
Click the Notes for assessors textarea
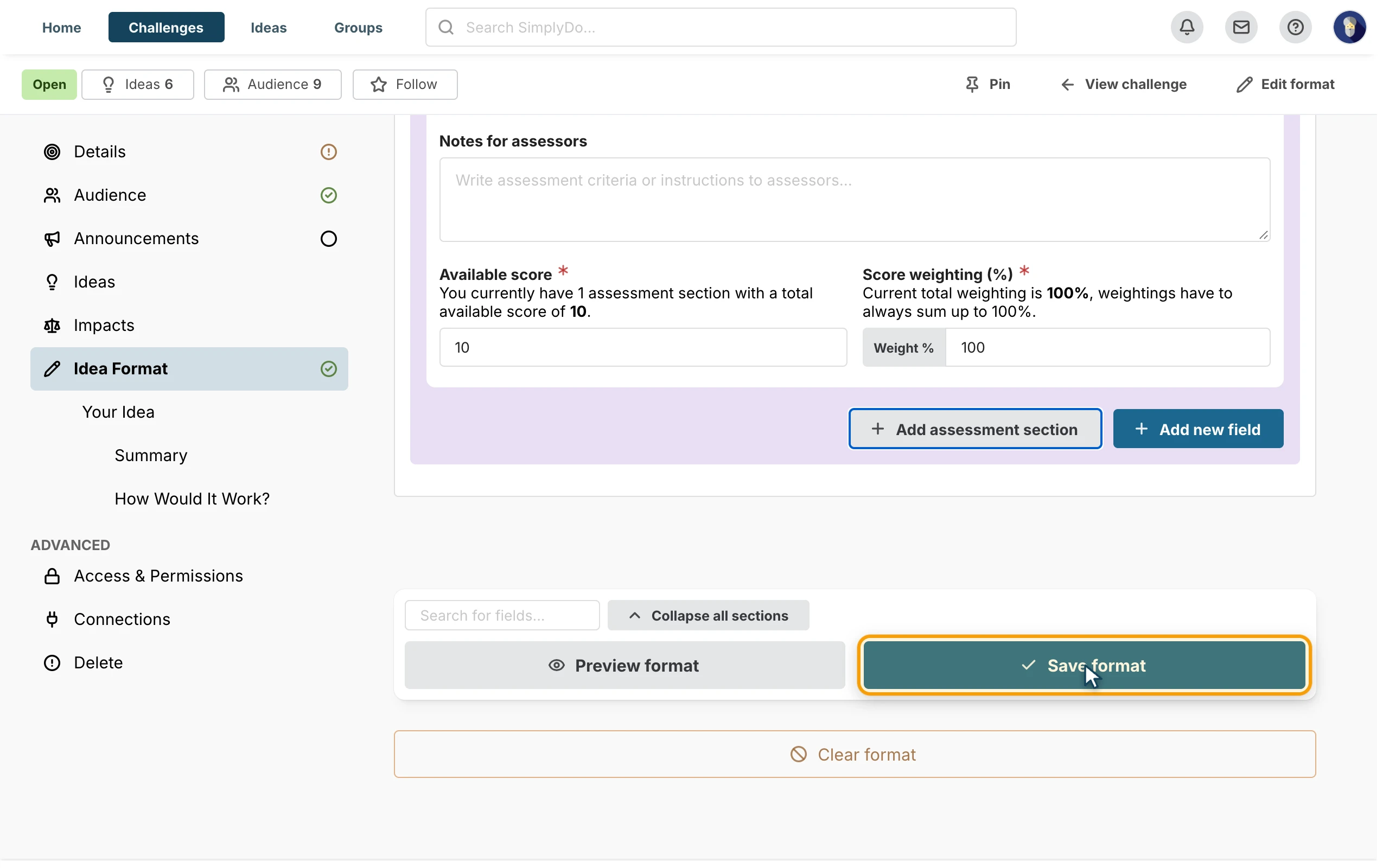(854, 200)
